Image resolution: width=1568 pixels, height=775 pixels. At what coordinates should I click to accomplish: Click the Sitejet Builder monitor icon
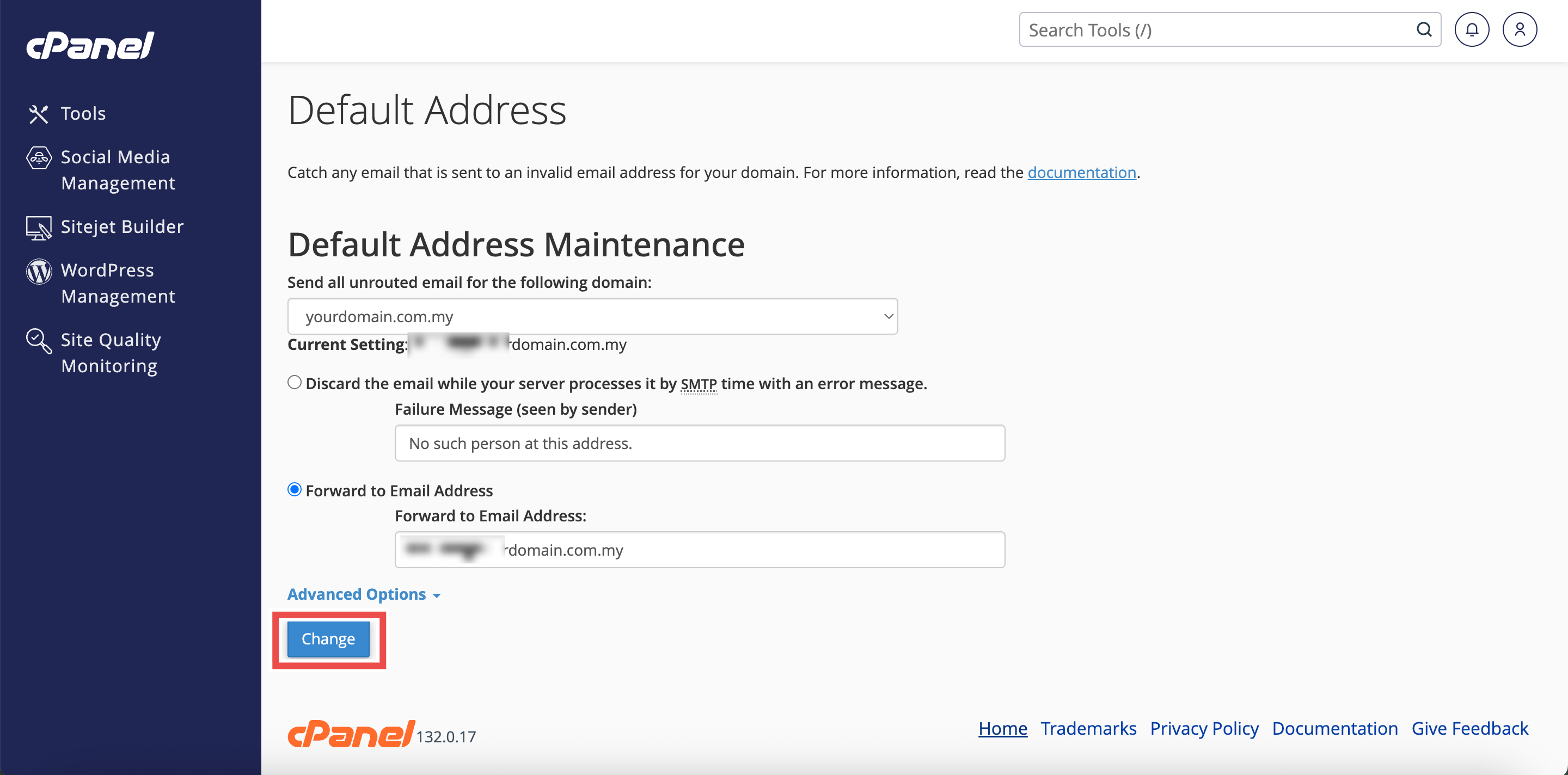(38, 227)
